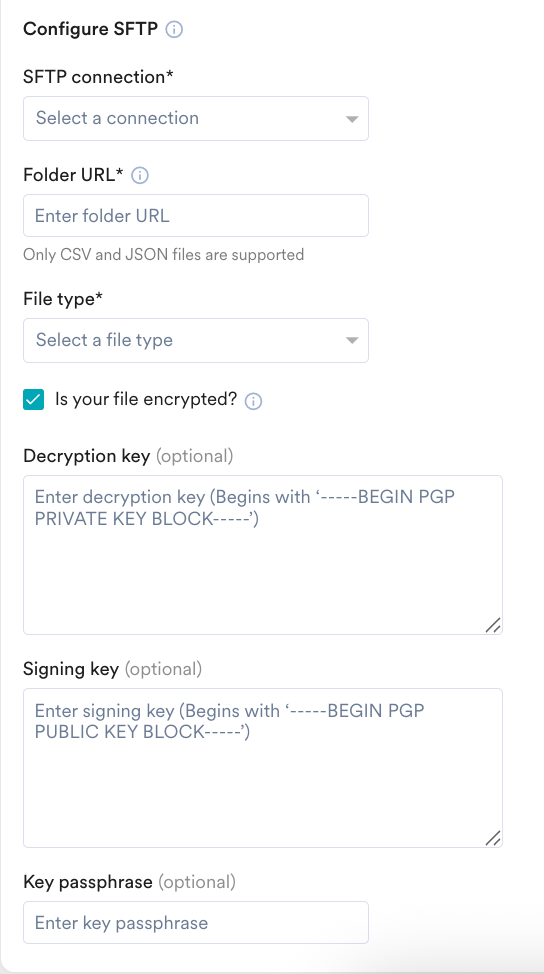Click the 'Signing key (optional)' label

point(112,669)
